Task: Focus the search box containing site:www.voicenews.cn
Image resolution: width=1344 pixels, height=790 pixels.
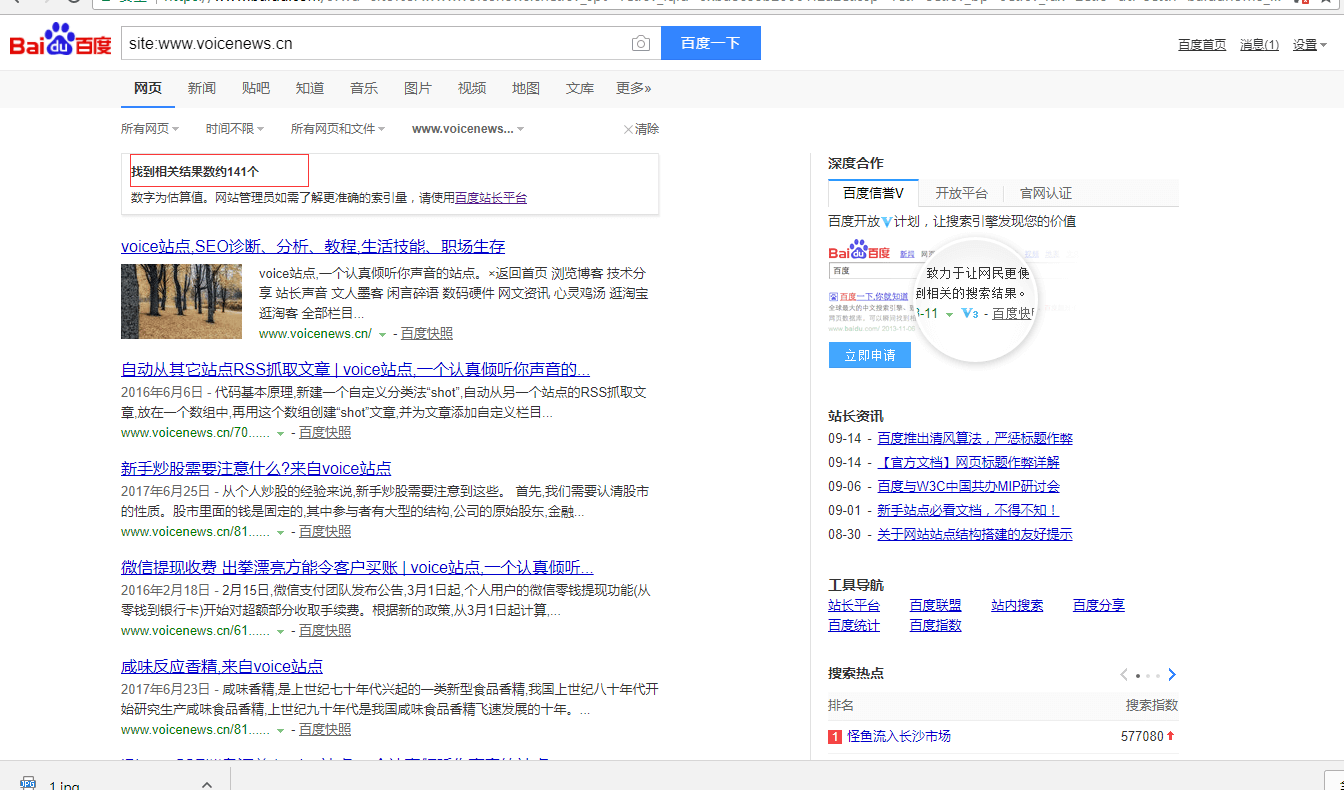Action: [390, 43]
